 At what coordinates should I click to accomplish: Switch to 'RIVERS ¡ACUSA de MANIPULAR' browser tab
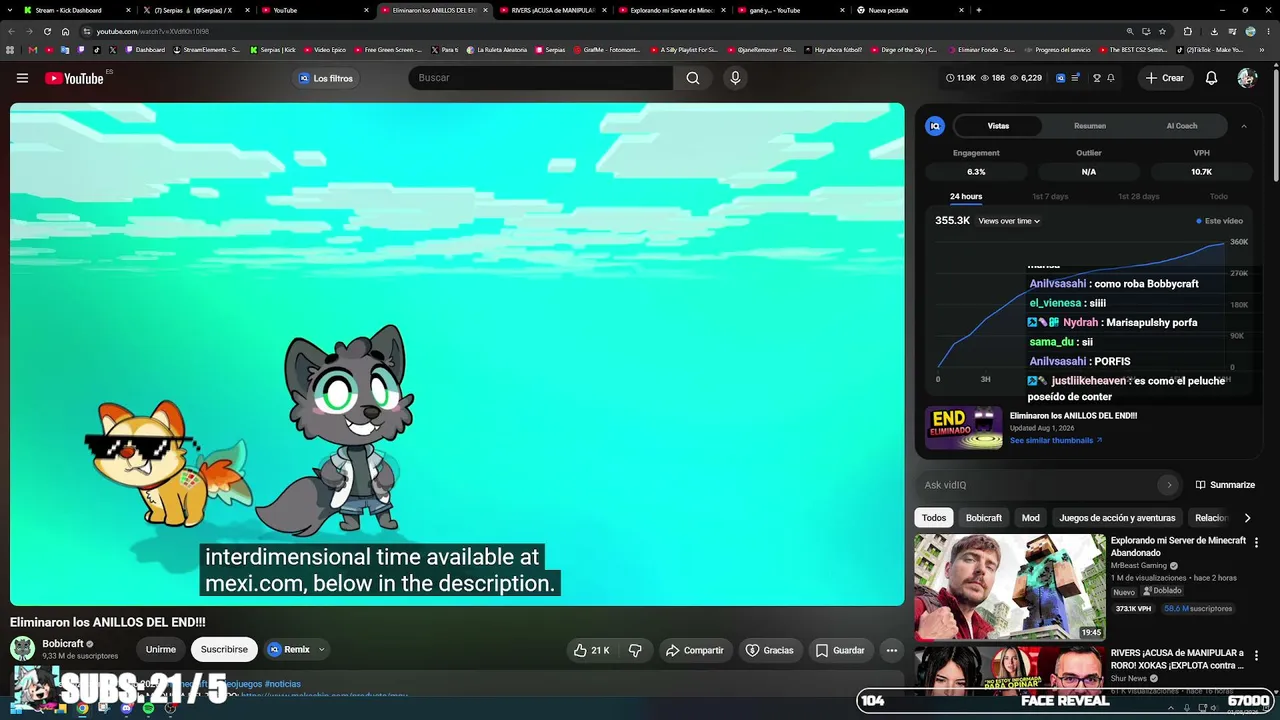point(552,10)
